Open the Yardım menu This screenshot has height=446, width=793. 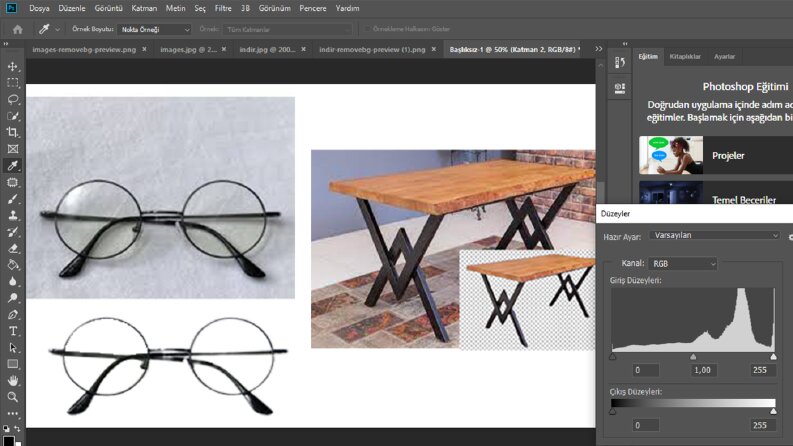(x=347, y=9)
